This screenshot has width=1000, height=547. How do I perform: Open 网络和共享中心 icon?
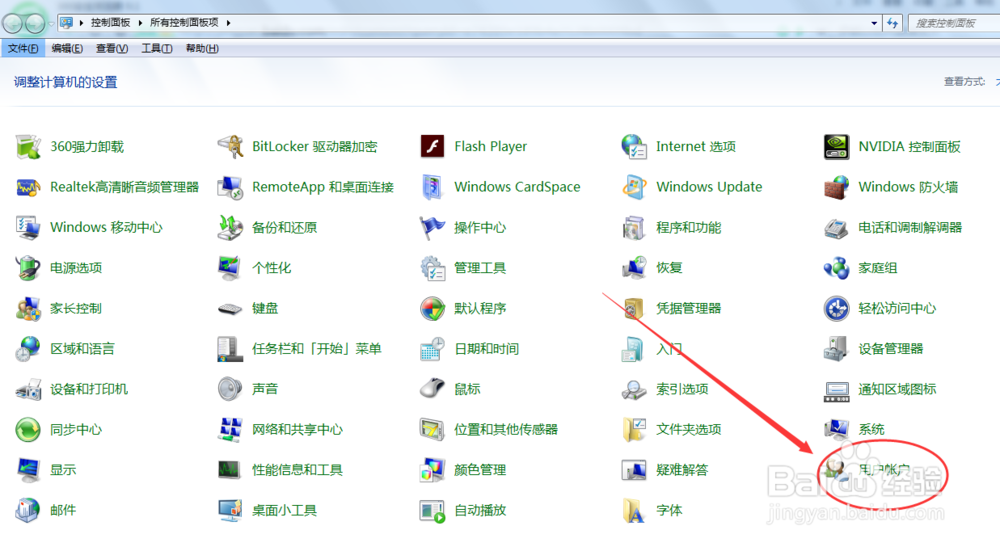coord(230,430)
